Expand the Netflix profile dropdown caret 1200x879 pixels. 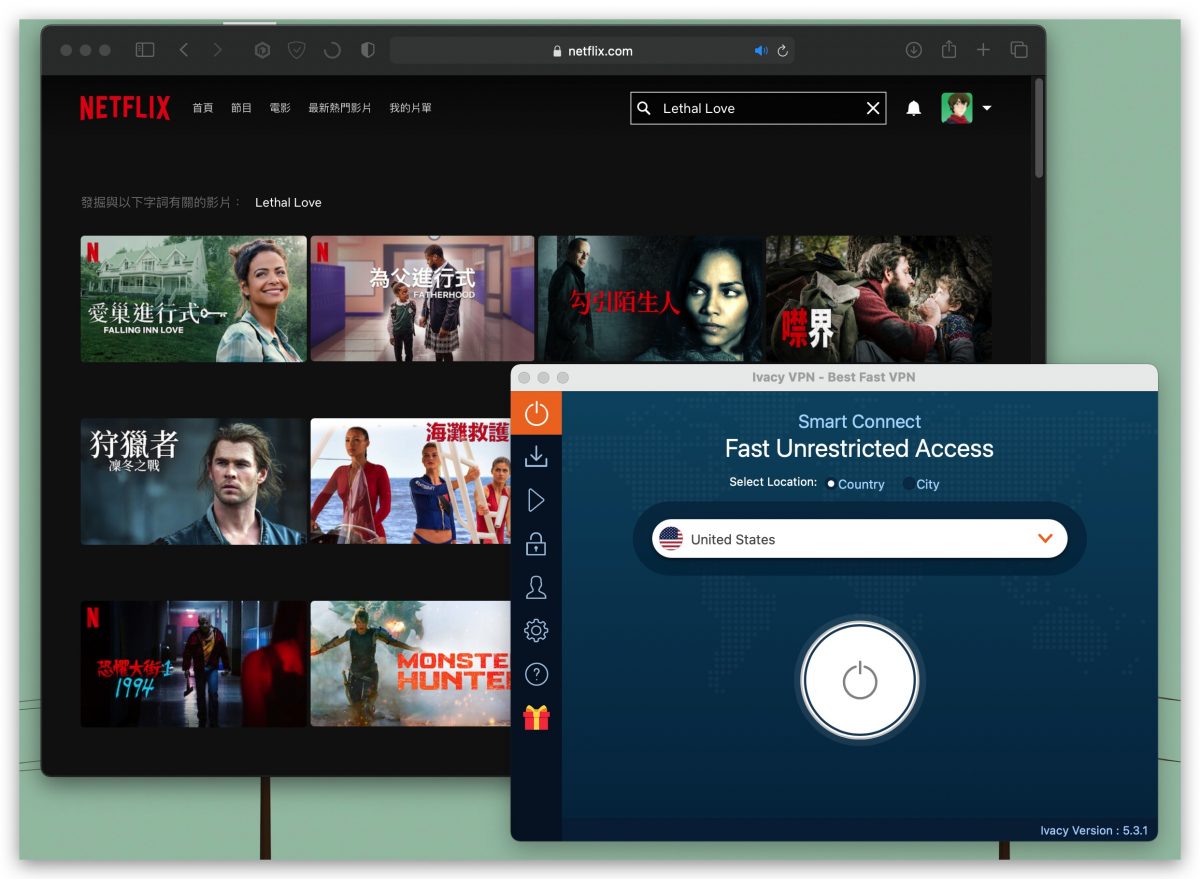click(987, 108)
